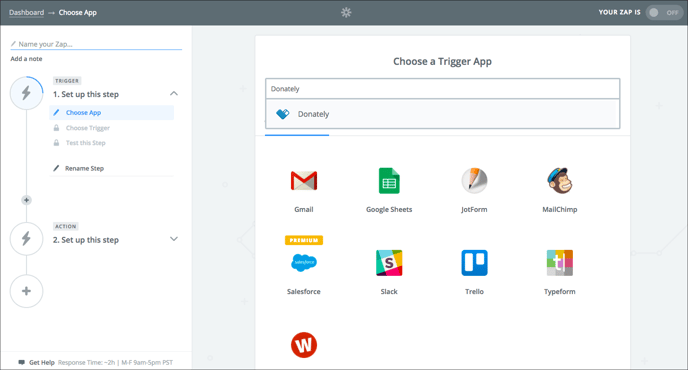Viewport: 688px width, 370px height.
Task: Select the MailChimp monkey icon
Action: 559,180
